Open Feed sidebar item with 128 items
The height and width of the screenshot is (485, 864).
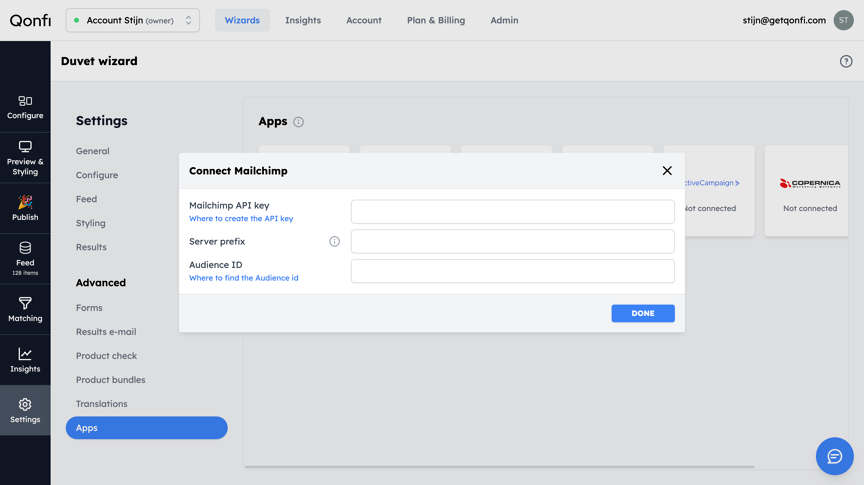pyautogui.click(x=25, y=259)
